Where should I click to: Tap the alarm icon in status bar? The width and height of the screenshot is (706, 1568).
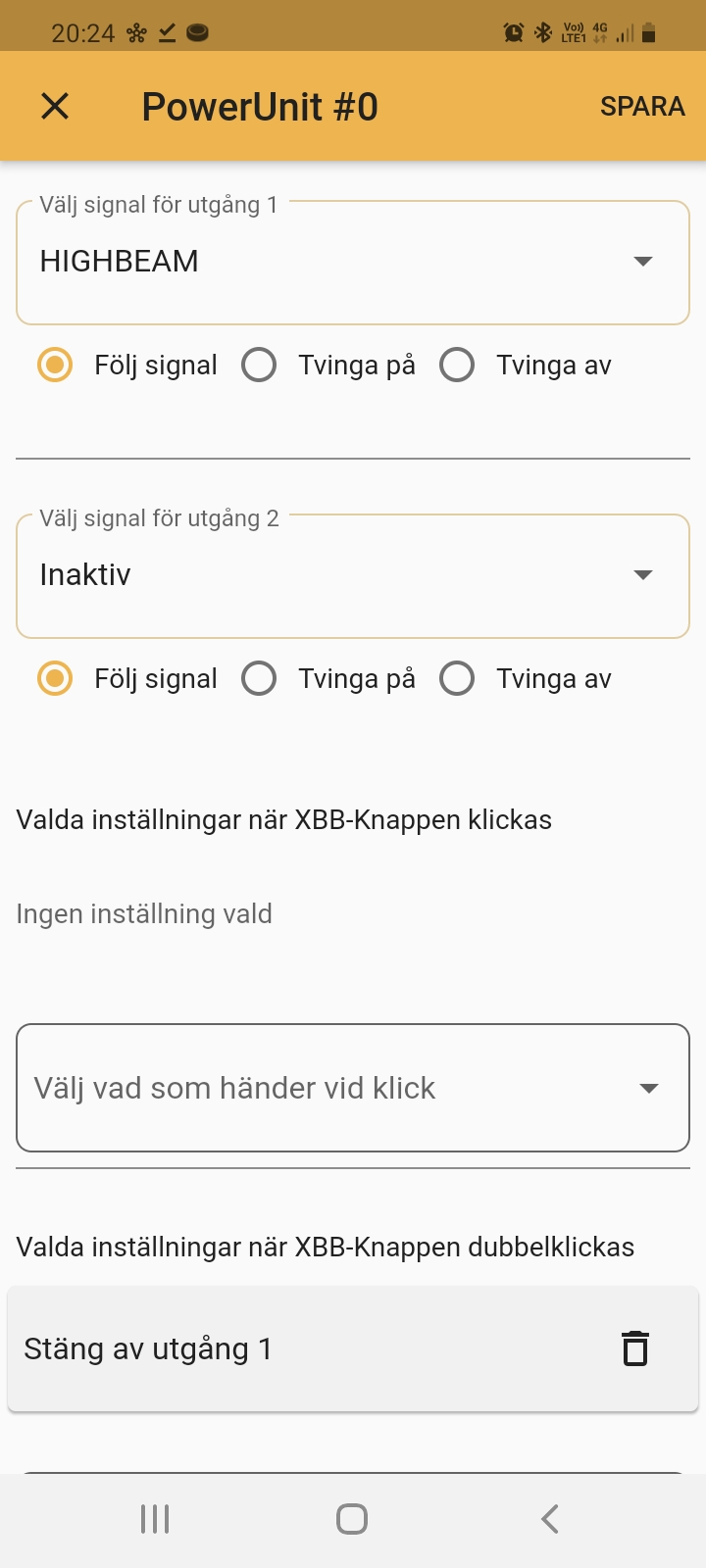click(514, 33)
